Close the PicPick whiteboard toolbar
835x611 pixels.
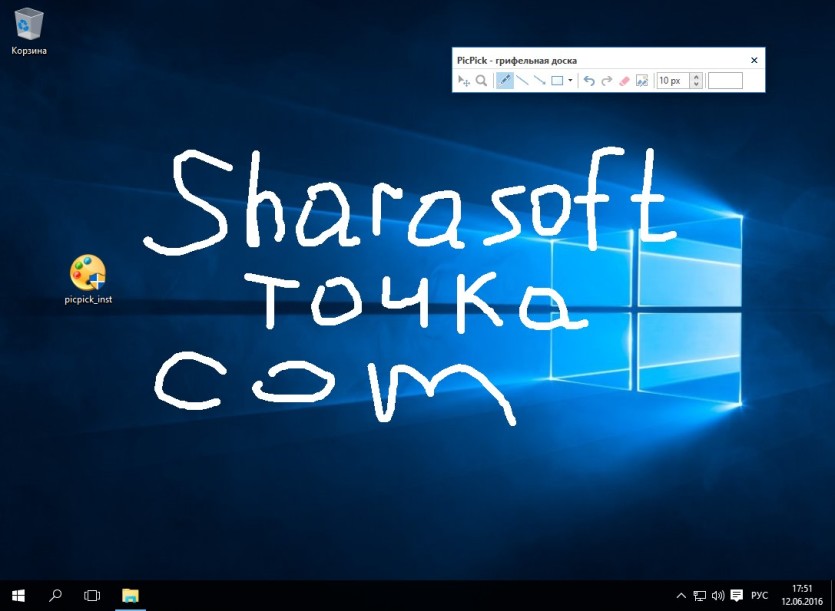[754, 60]
